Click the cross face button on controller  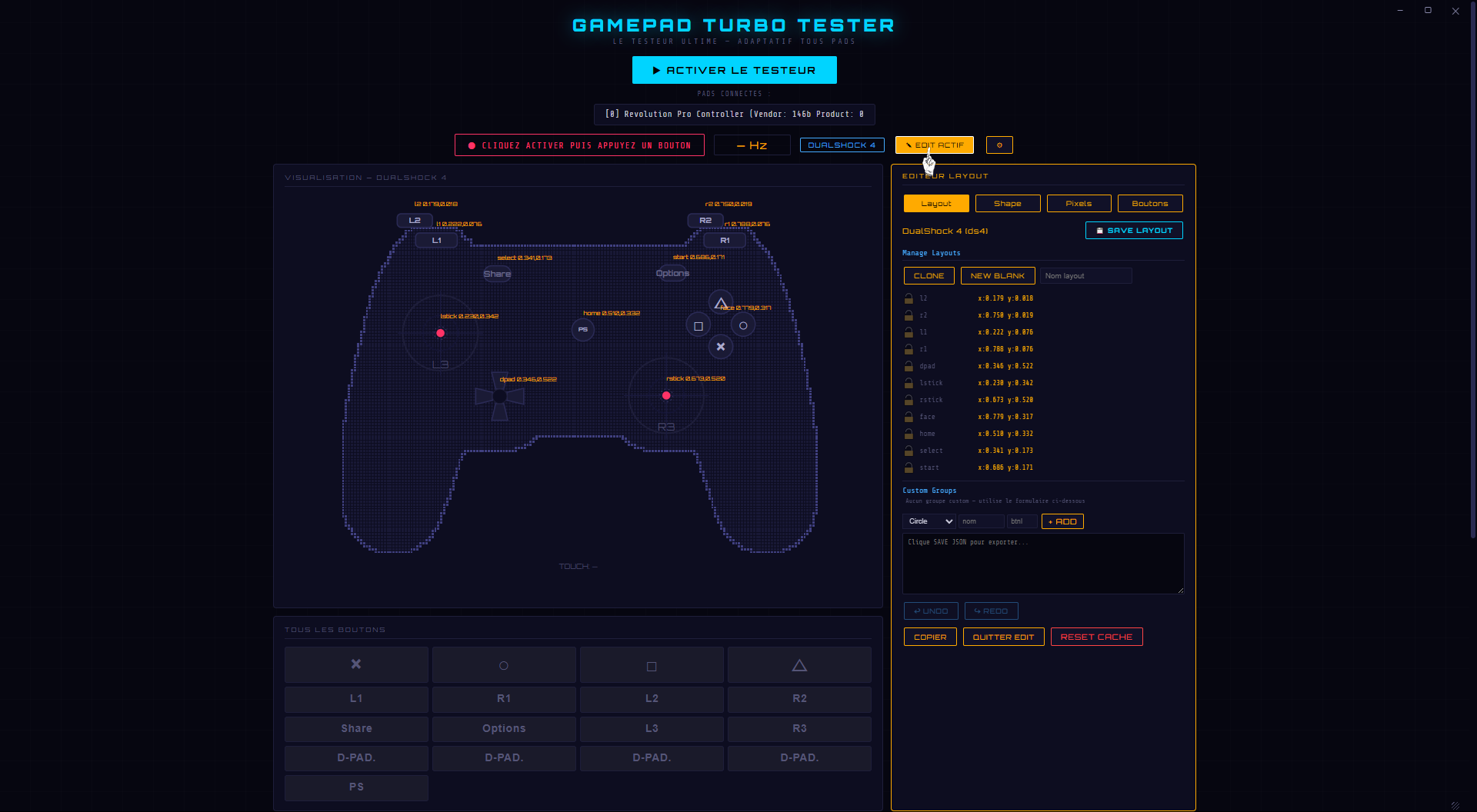point(721,347)
